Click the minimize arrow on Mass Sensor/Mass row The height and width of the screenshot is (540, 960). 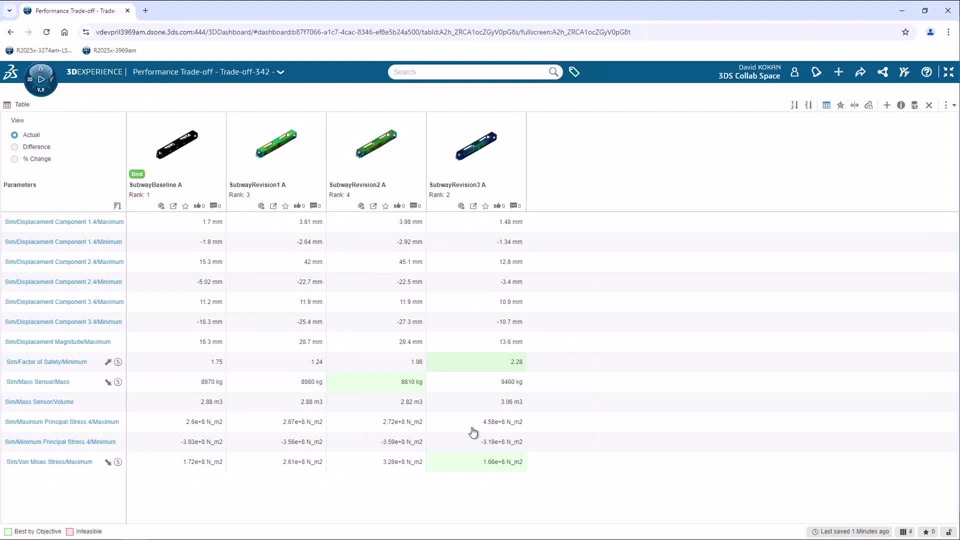(x=108, y=382)
